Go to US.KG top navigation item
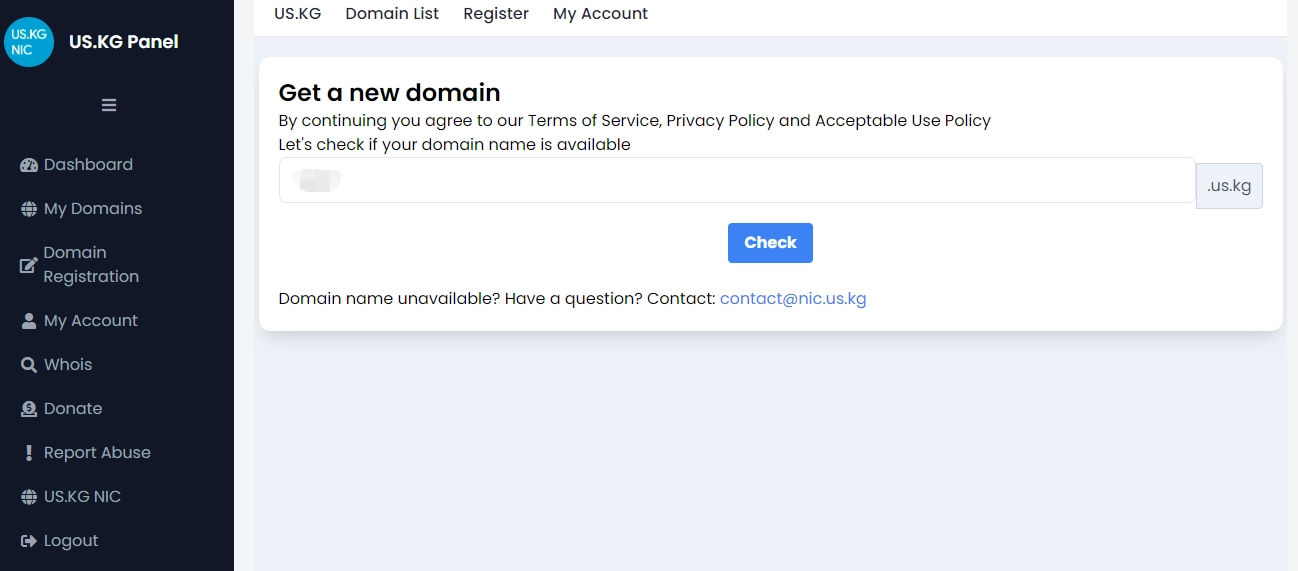Image resolution: width=1298 pixels, height=571 pixels. click(x=297, y=14)
